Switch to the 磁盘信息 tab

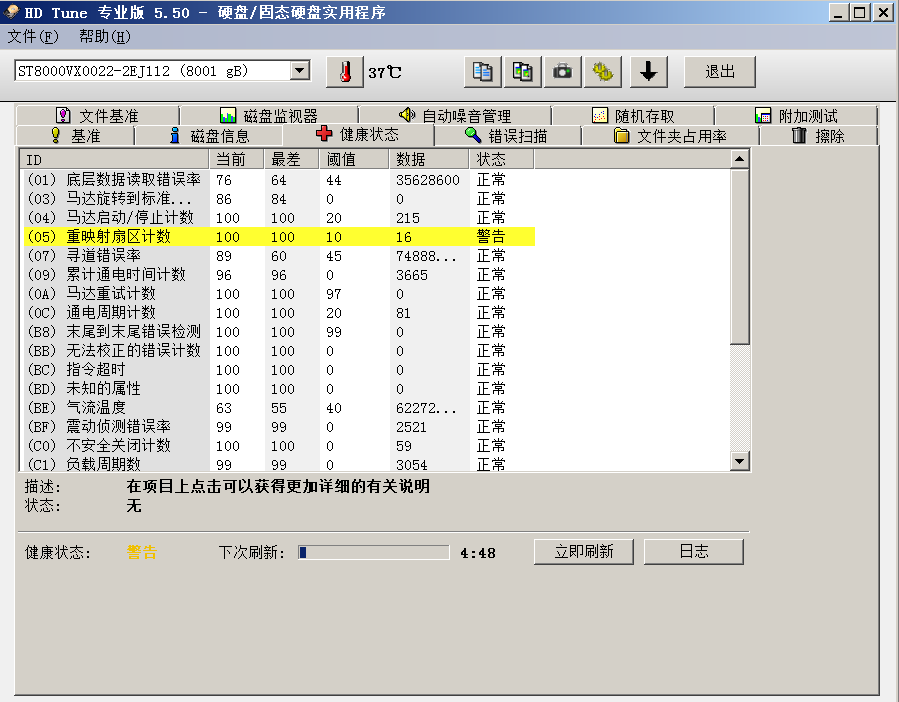tap(209, 136)
